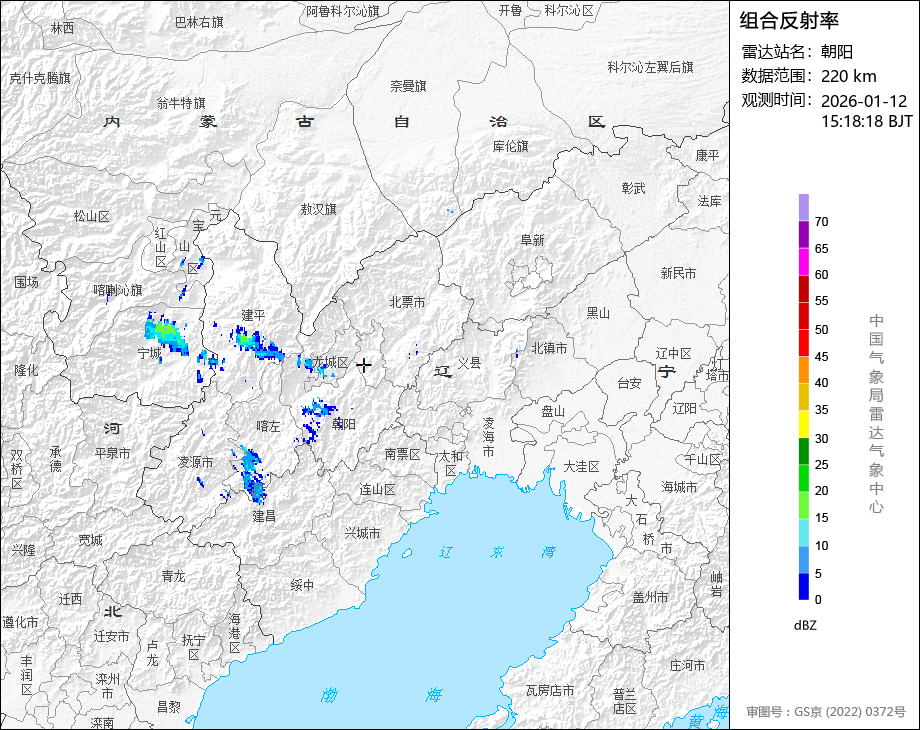Click the 巴林右旗 map label

click(x=199, y=22)
